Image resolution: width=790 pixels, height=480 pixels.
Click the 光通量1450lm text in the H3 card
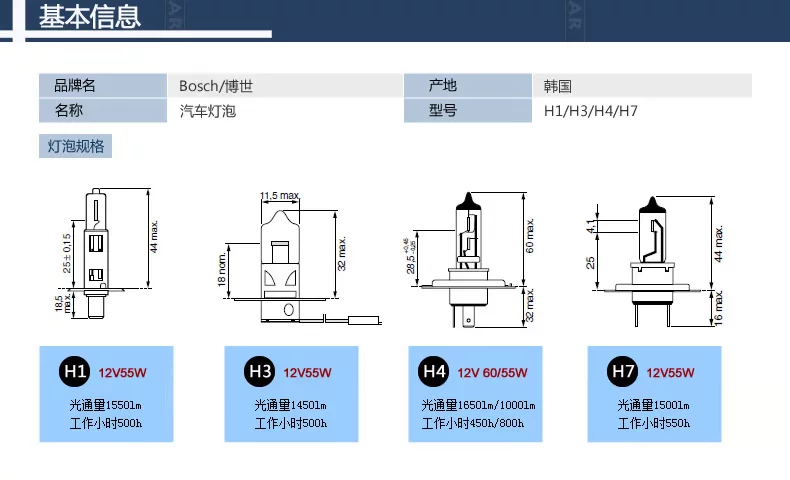coord(290,405)
